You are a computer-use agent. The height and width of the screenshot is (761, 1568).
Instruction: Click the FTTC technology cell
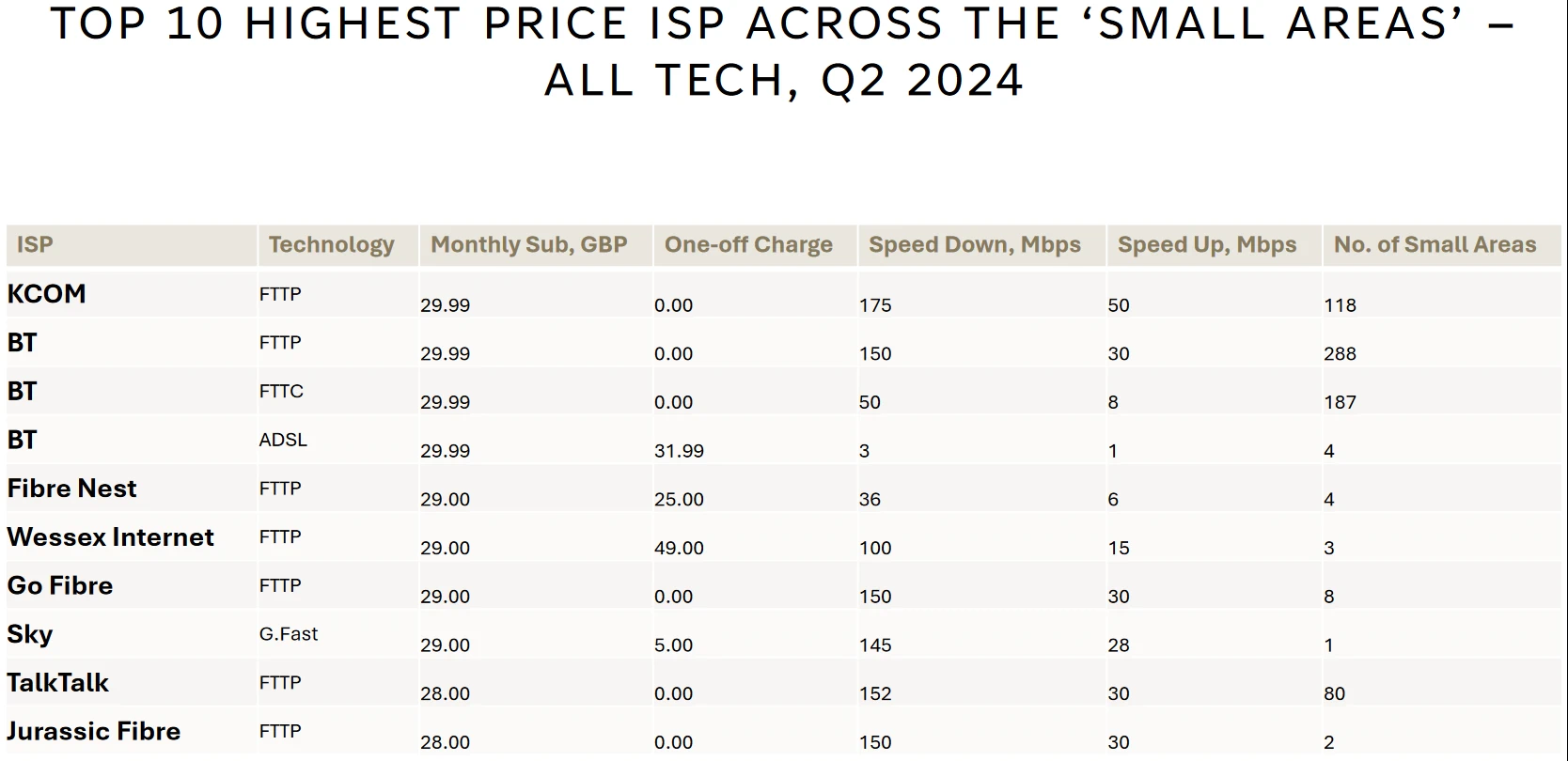pyautogui.click(x=281, y=392)
